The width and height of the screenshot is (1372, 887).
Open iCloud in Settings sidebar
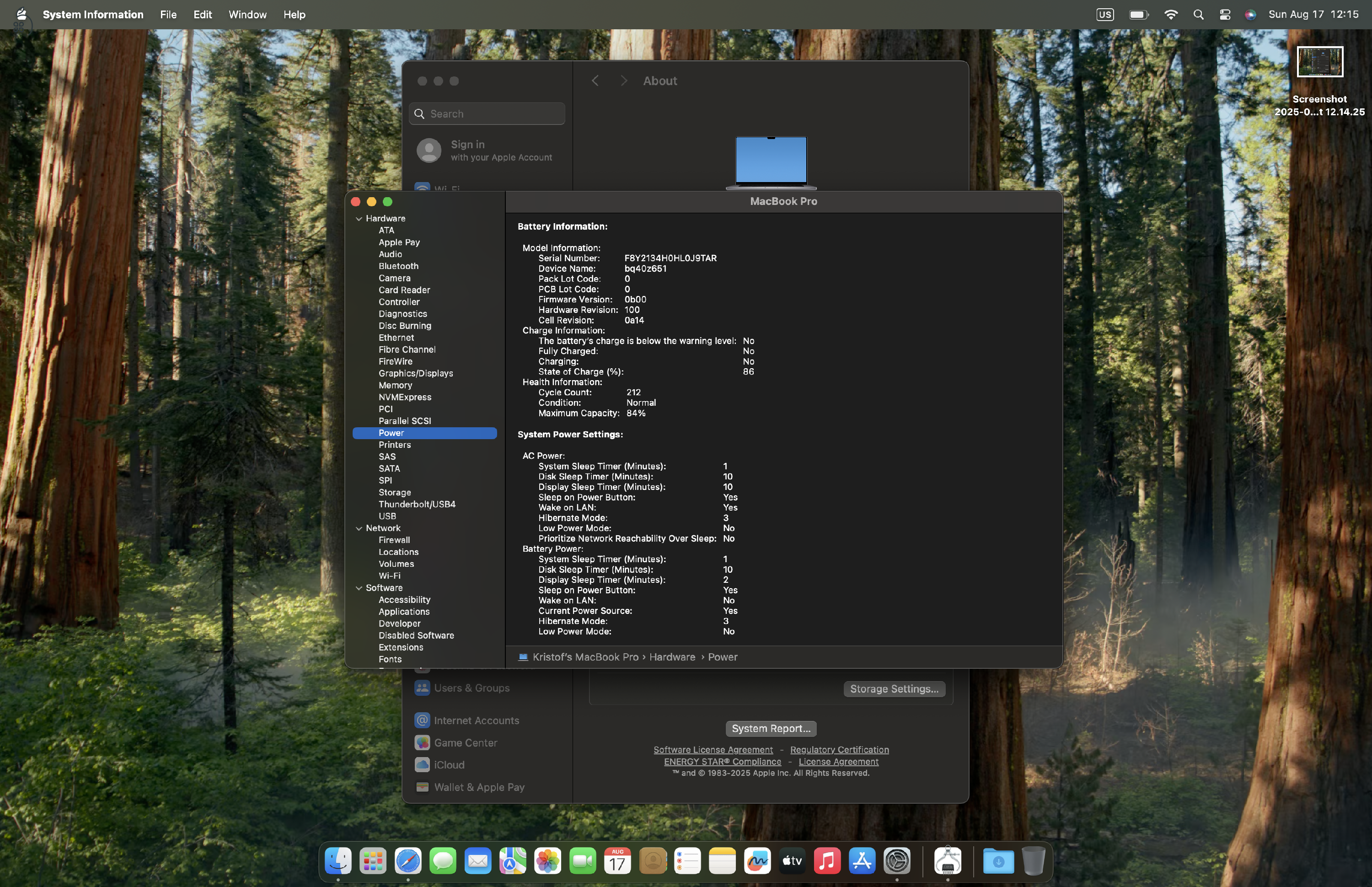tap(440, 765)
